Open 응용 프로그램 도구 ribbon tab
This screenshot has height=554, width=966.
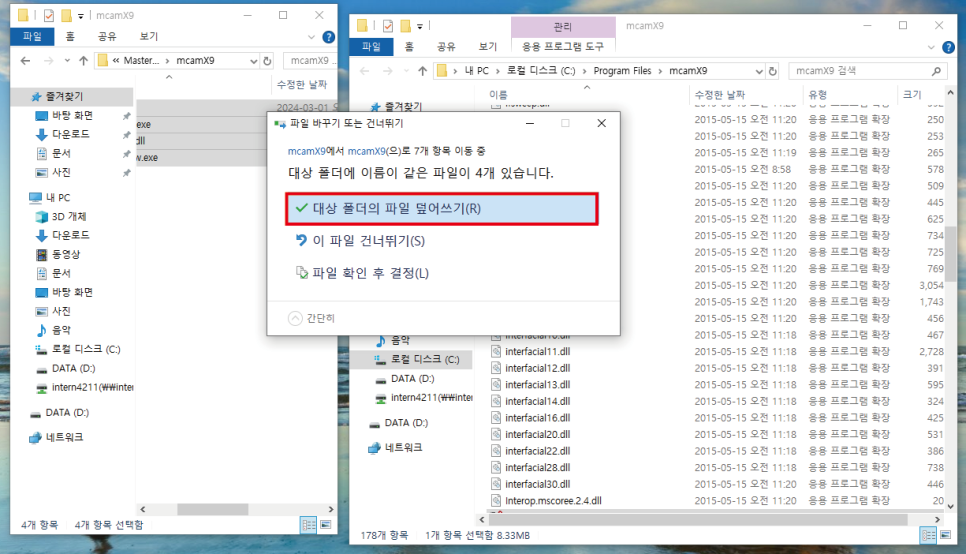click(x=563, y=46)
